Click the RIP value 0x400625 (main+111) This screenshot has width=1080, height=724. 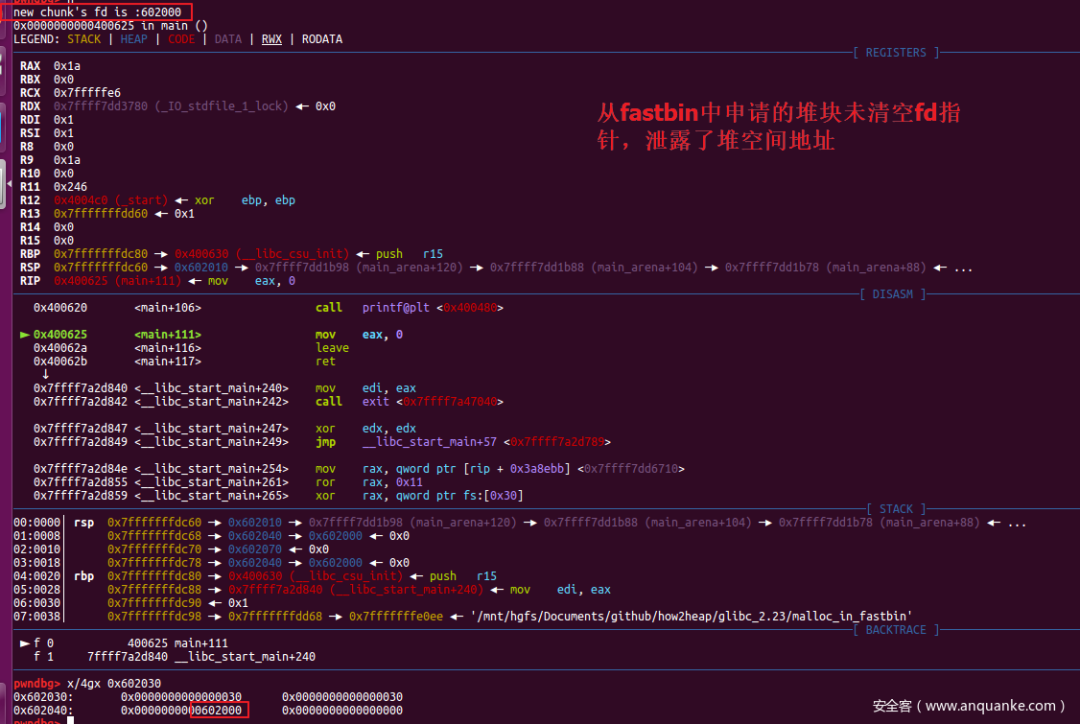point(117,281)
